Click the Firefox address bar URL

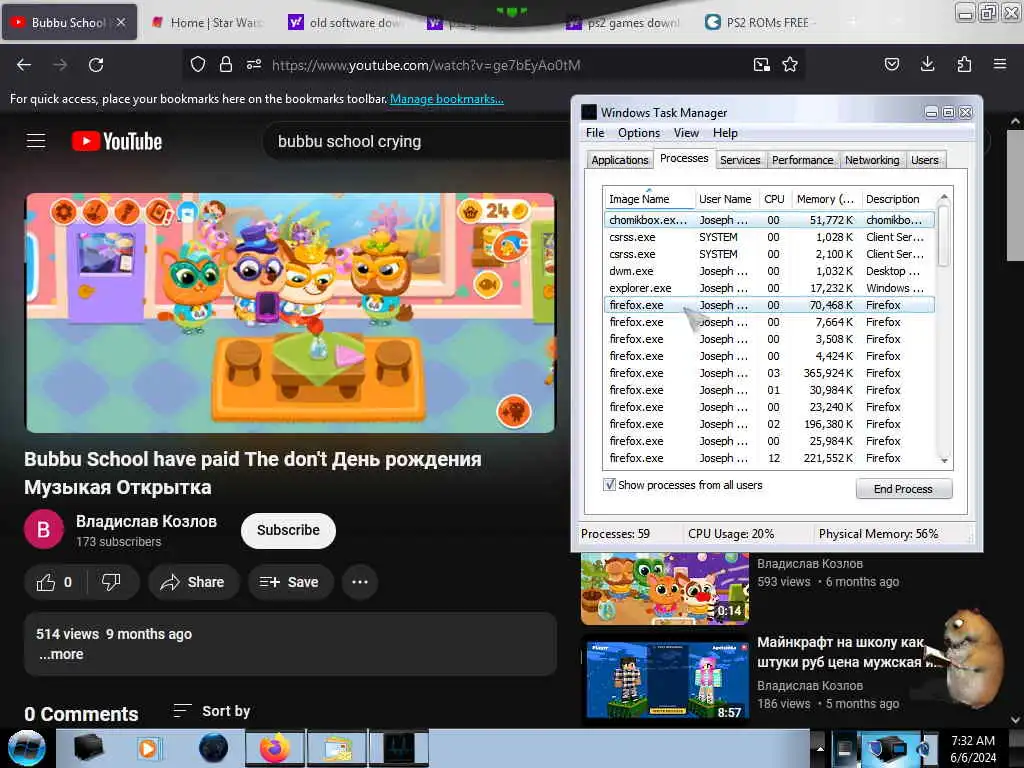tap(426, 65)
